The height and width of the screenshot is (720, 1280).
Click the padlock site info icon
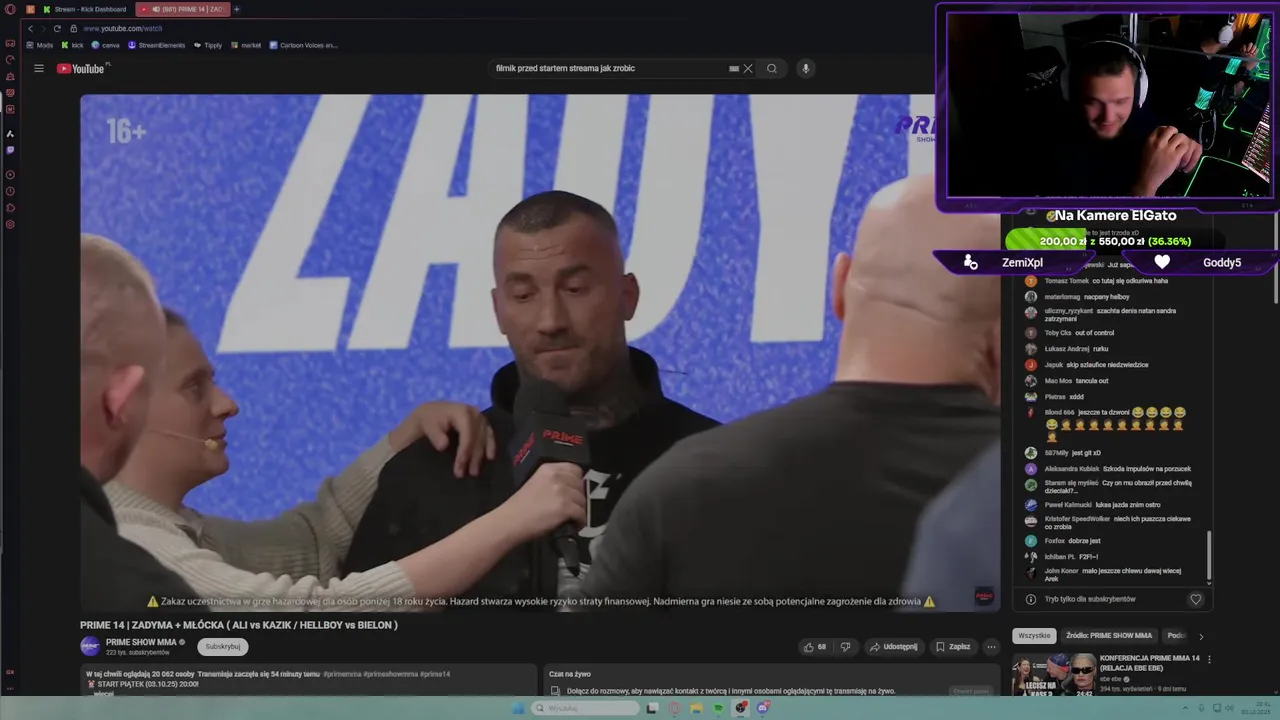pyautogui.click(x=74, y=28)
